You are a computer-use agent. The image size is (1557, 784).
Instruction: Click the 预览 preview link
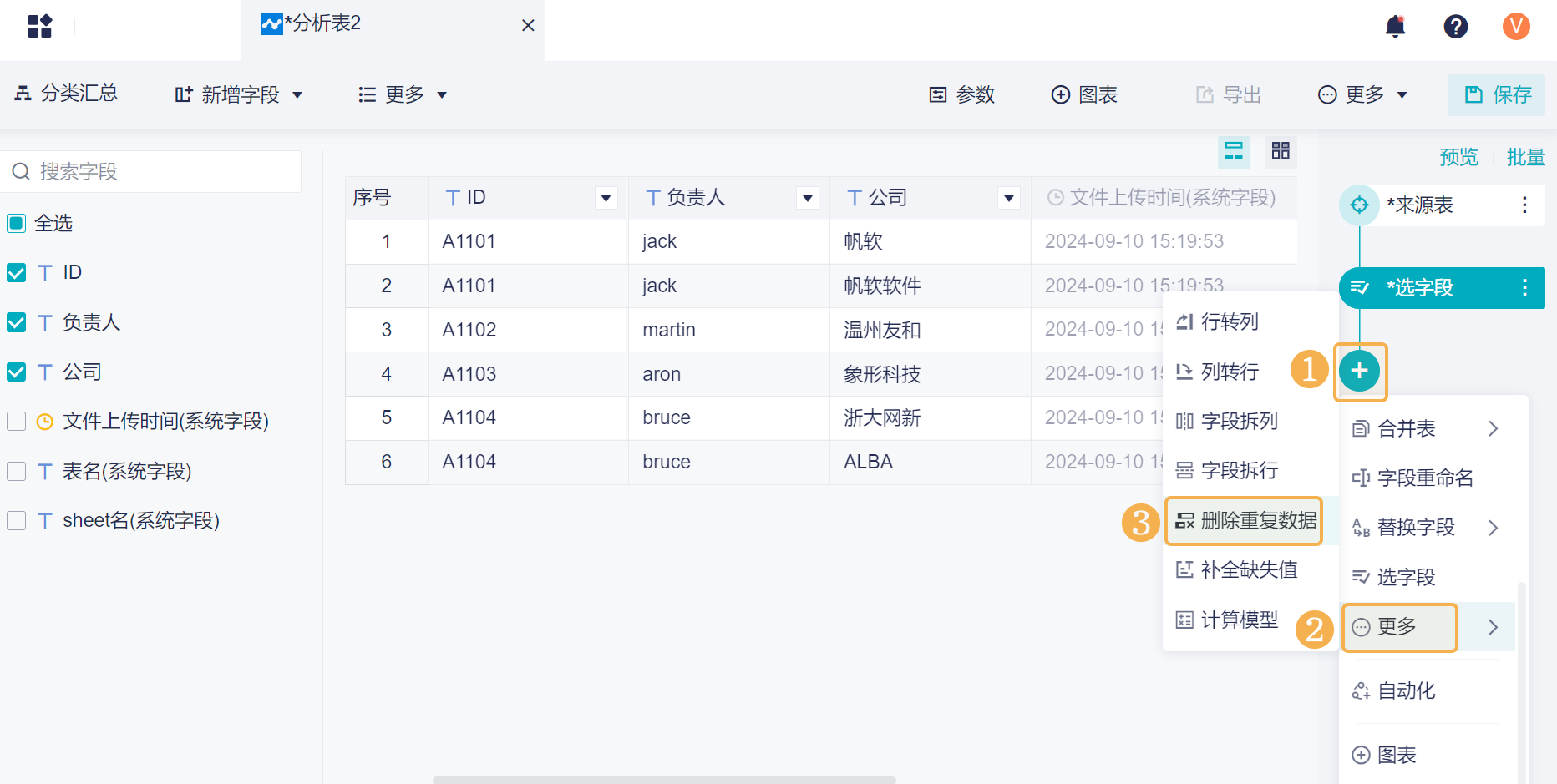coord(1458,157)
